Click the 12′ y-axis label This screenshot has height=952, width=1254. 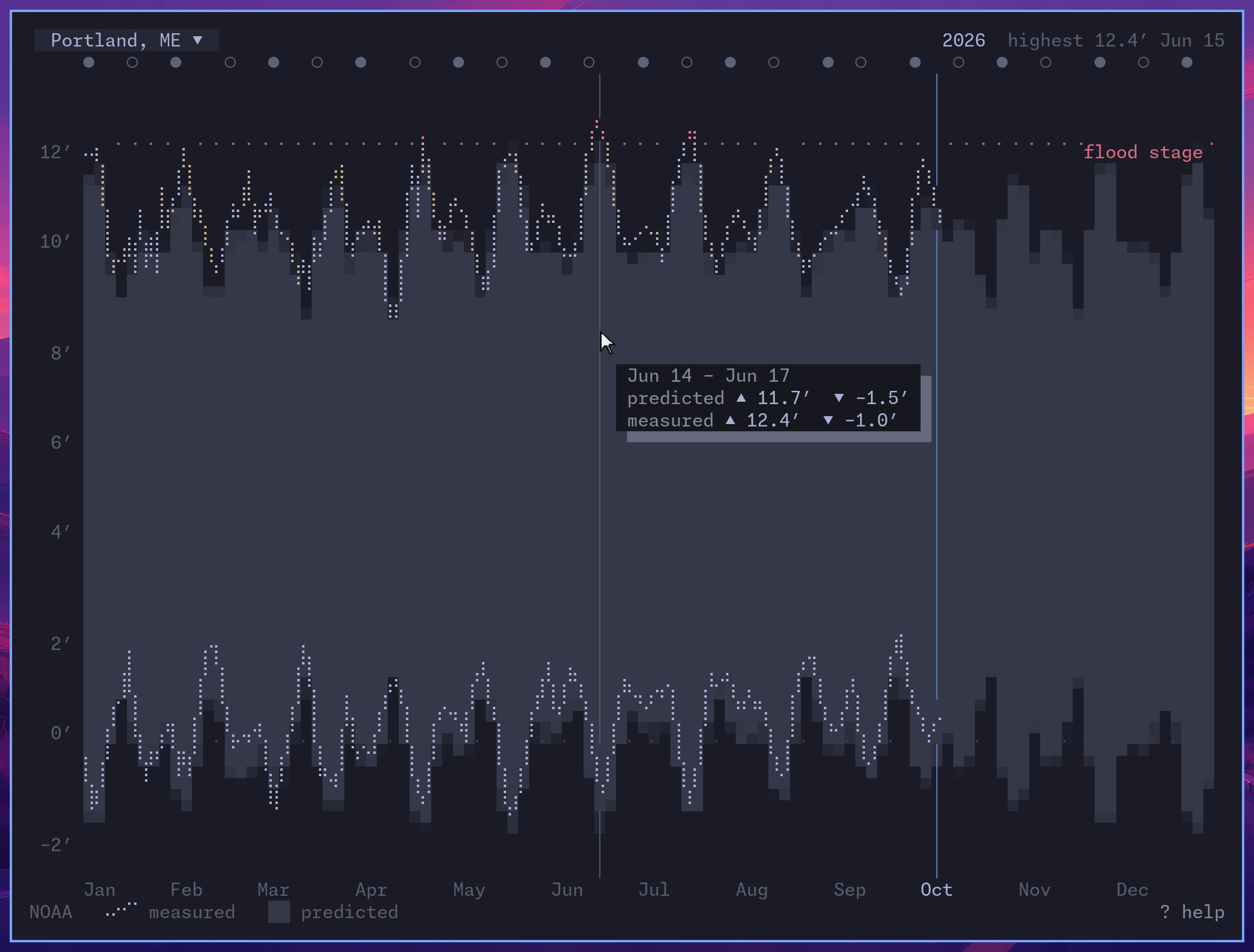pos(55,152)
